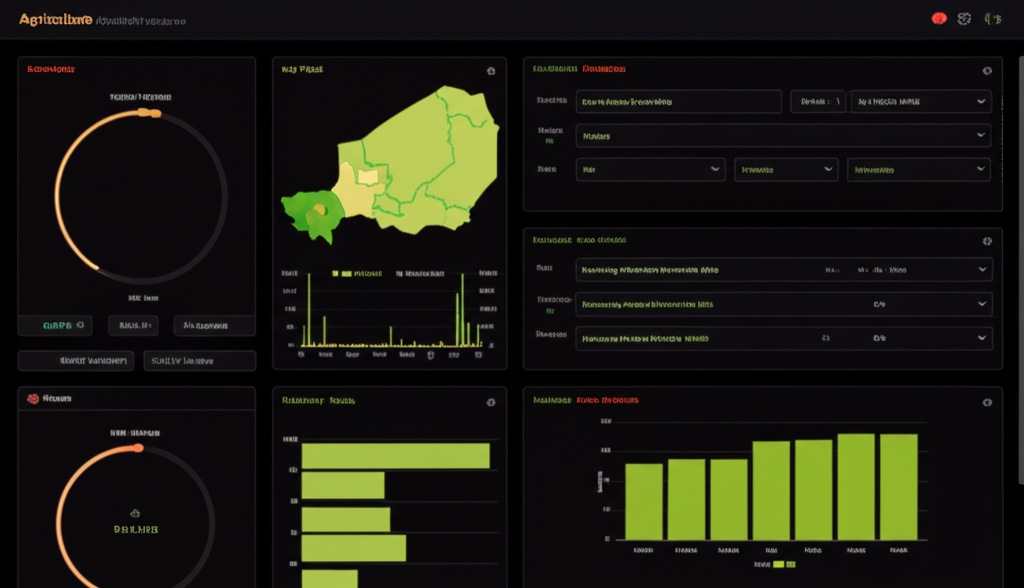The width and height of the screenshot is (1024, 588).
Task: Open the wide dropdown in the second form row
Action: pos(781,135)
